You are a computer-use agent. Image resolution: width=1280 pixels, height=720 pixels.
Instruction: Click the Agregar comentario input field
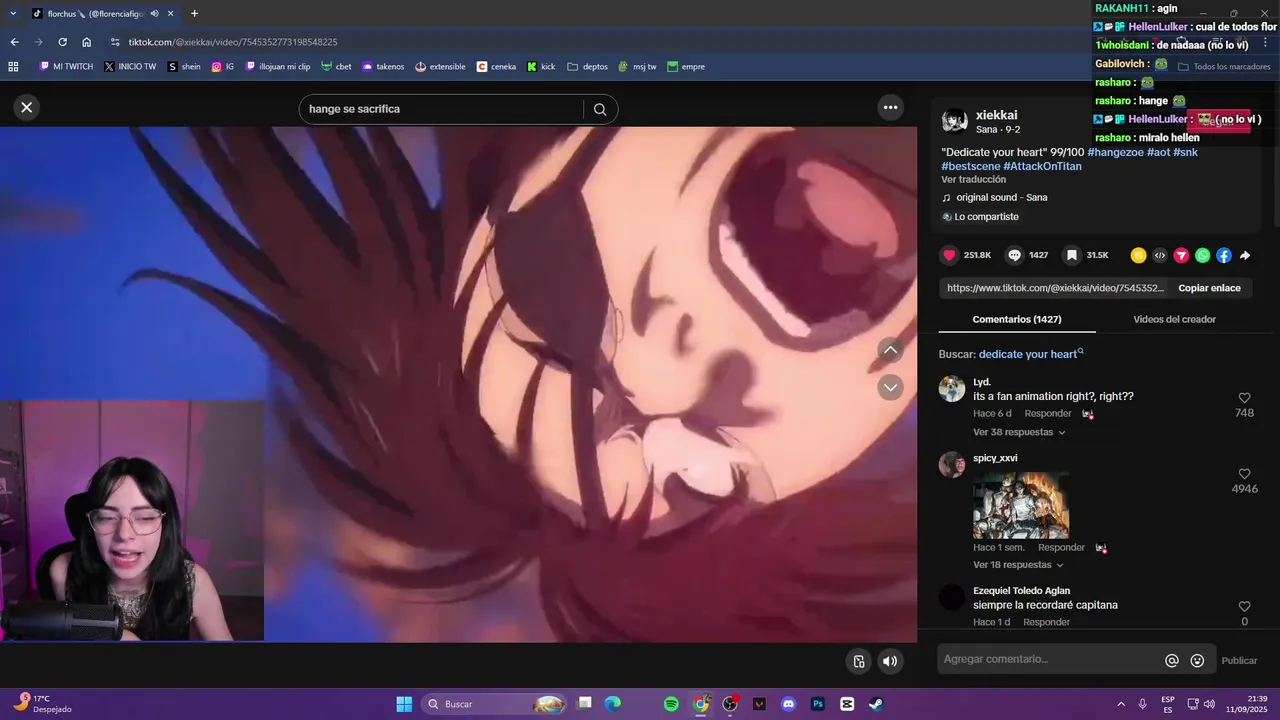click(x=1050, y=659)
